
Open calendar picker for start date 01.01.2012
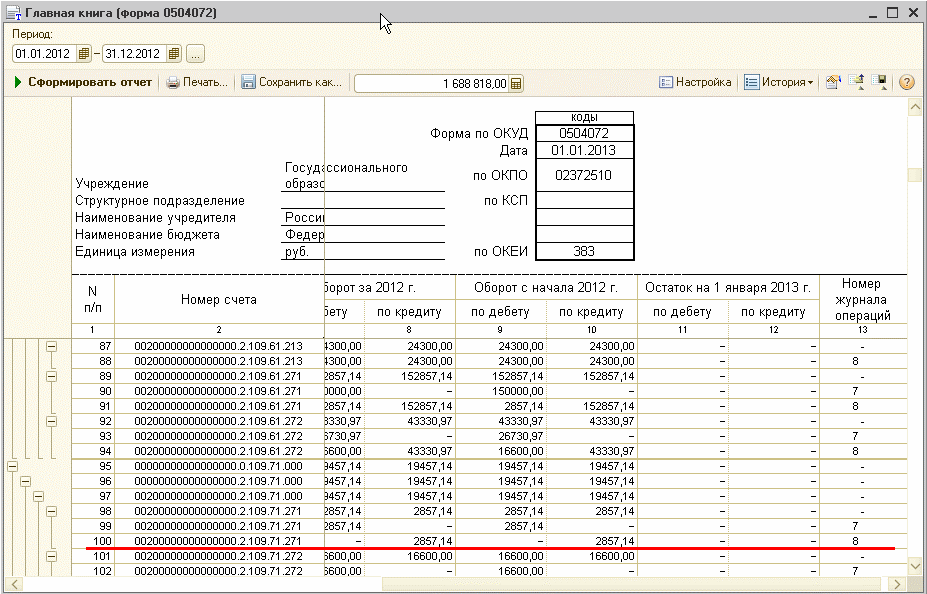coord(84,54)
